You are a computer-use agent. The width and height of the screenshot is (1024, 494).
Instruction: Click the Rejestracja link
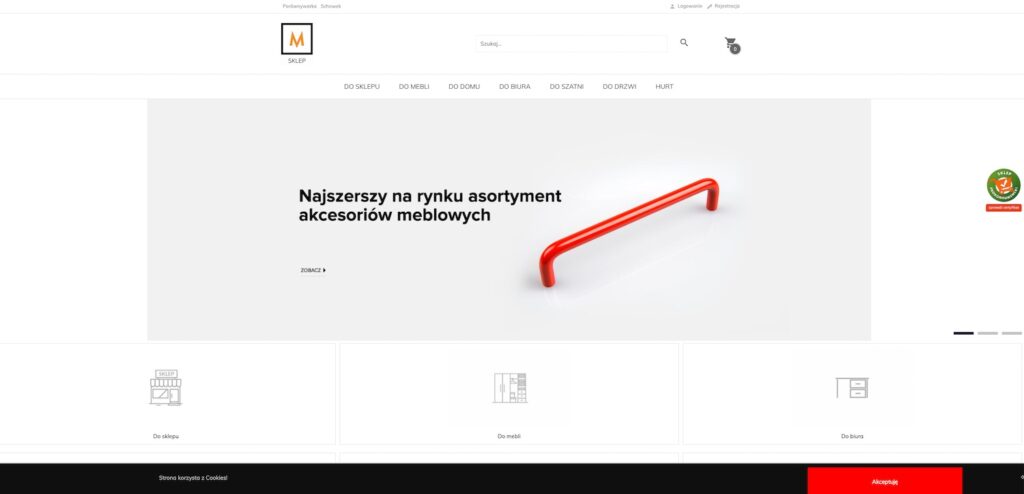(724, 6)
